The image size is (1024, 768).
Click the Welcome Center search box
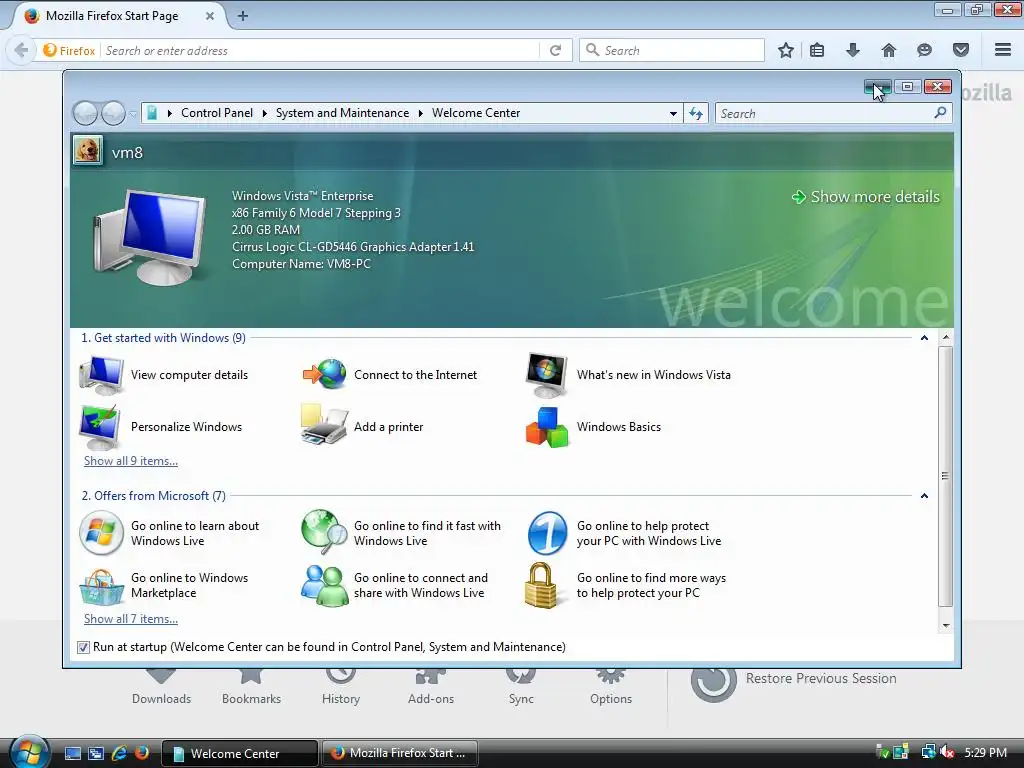pyautogui.click(x=824, y=114)
